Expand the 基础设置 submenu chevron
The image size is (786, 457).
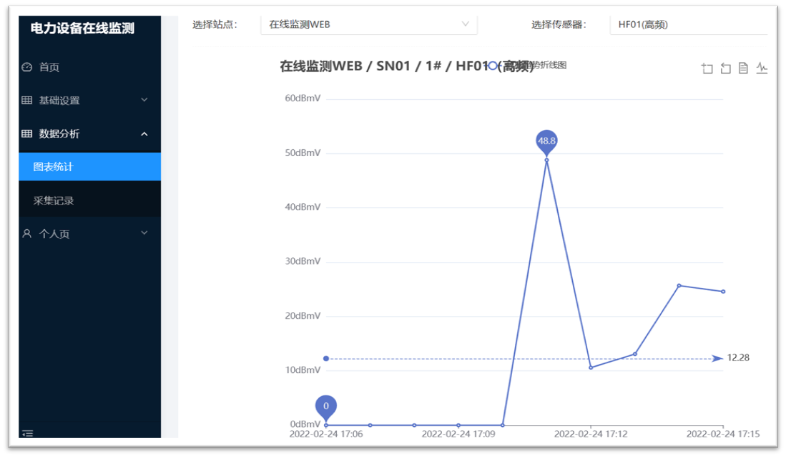pyautogui.click(x=144, y=100)
